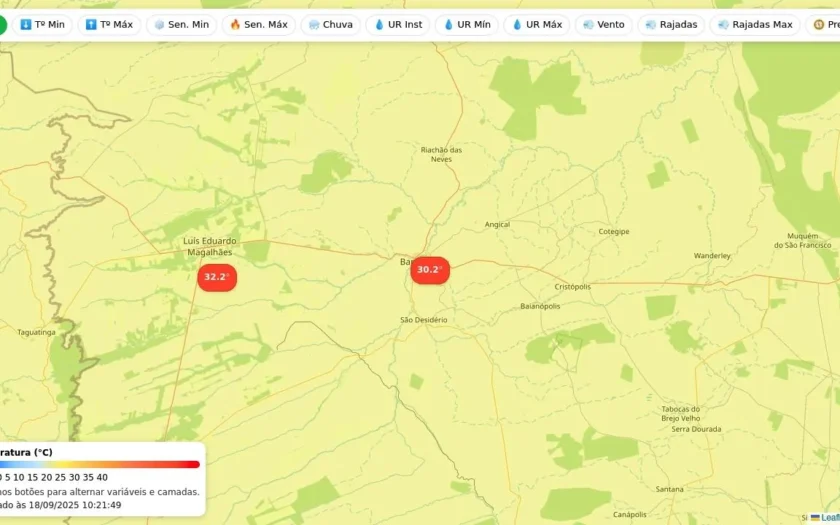Click the droplet icon on UR Inst

379,25
